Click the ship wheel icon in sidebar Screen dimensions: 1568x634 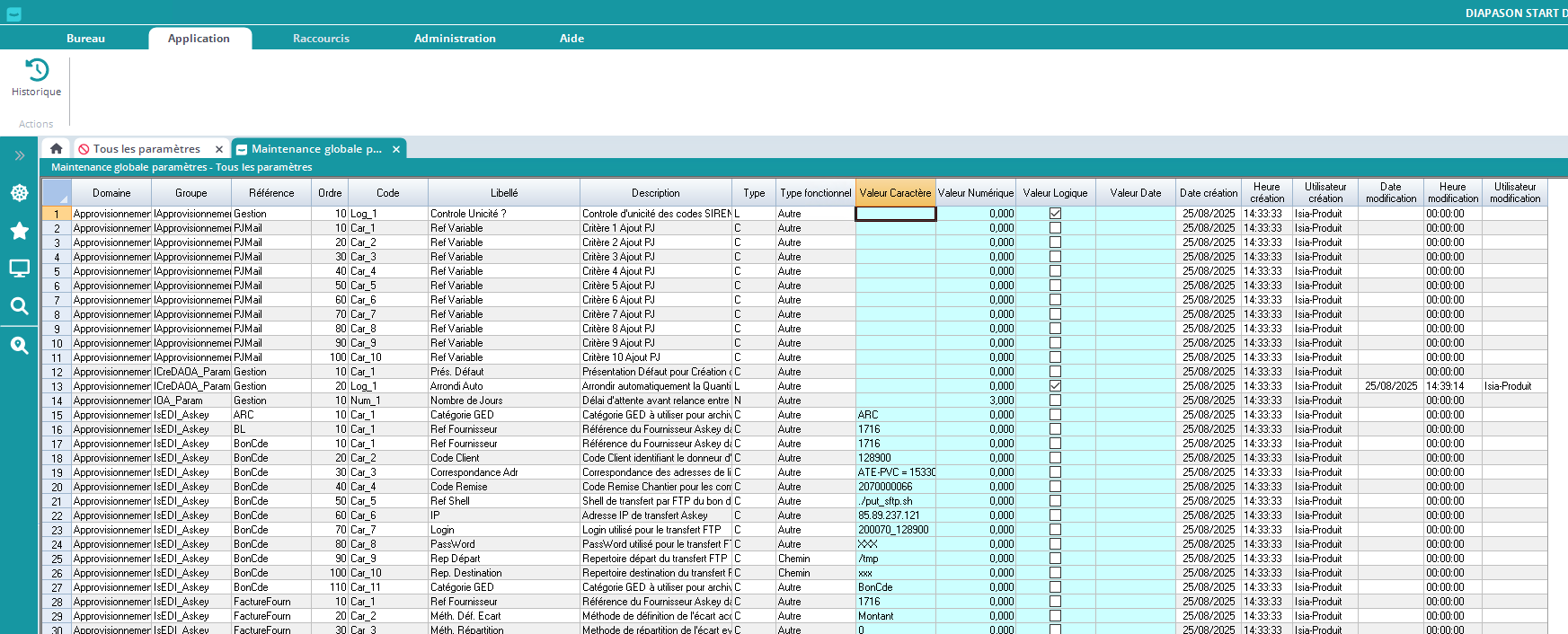[19, 193]
